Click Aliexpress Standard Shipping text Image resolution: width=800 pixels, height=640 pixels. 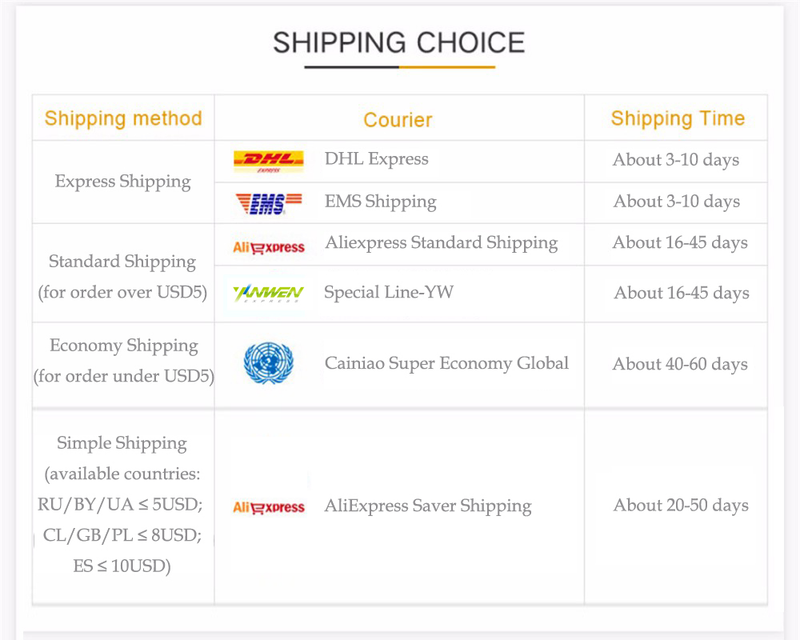click(441, 243)
